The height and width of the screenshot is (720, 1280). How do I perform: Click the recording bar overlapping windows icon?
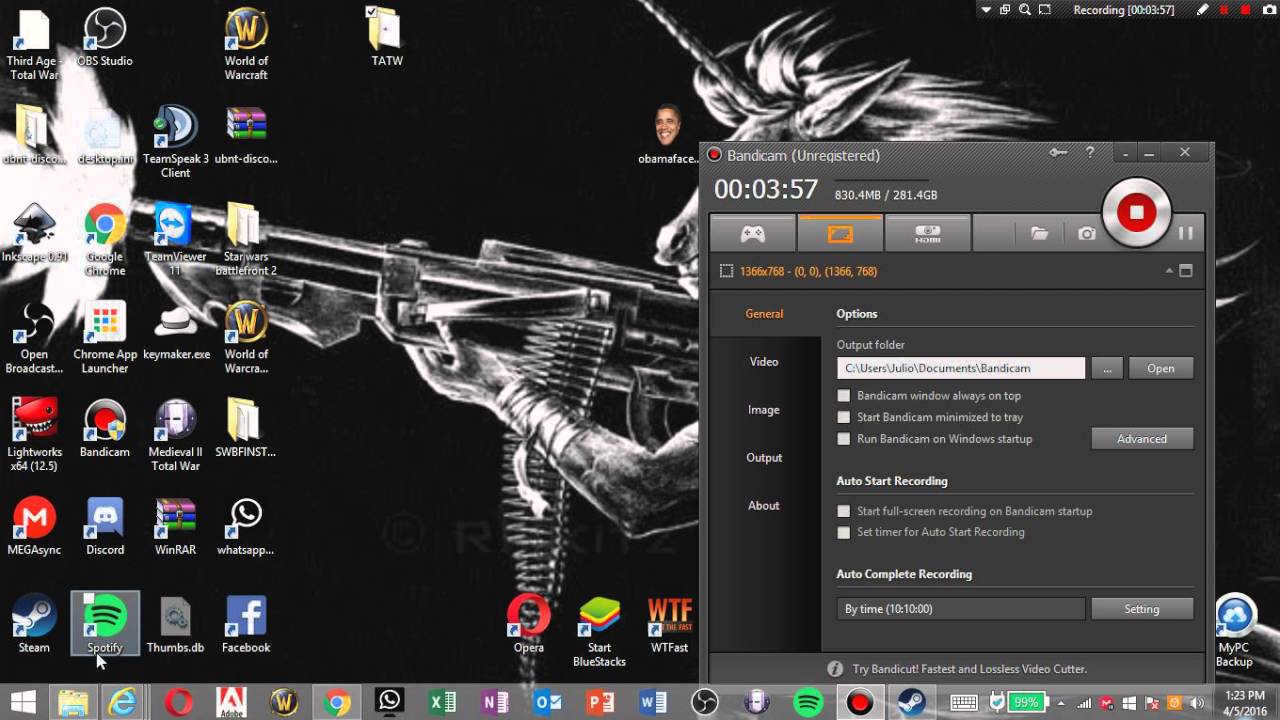click(1005, 10)
